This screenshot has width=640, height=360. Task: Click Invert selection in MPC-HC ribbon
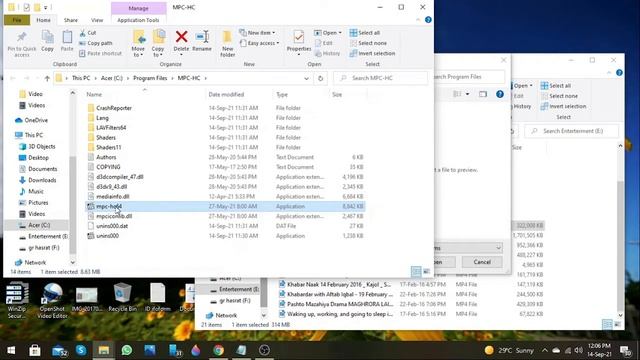[372, 53]
